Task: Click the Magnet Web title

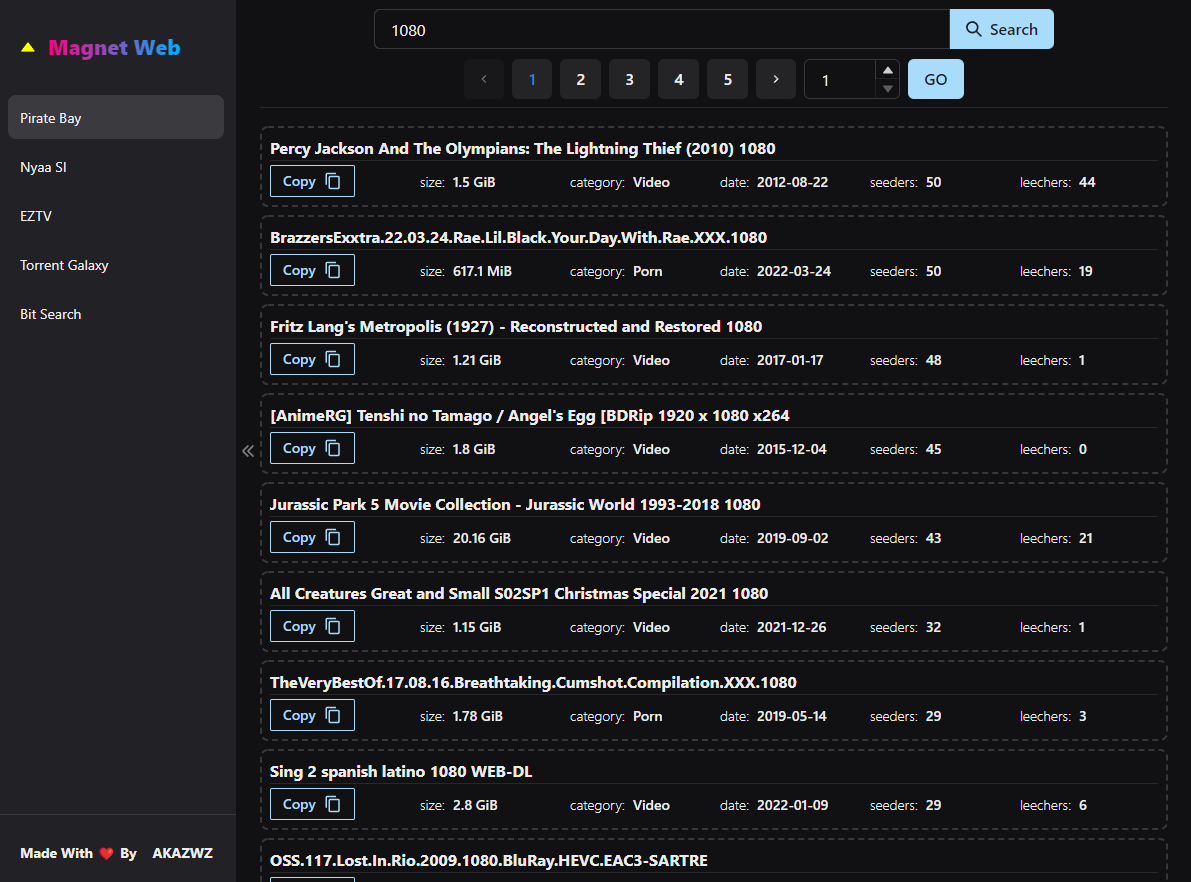Action: [x=114, y=48]
